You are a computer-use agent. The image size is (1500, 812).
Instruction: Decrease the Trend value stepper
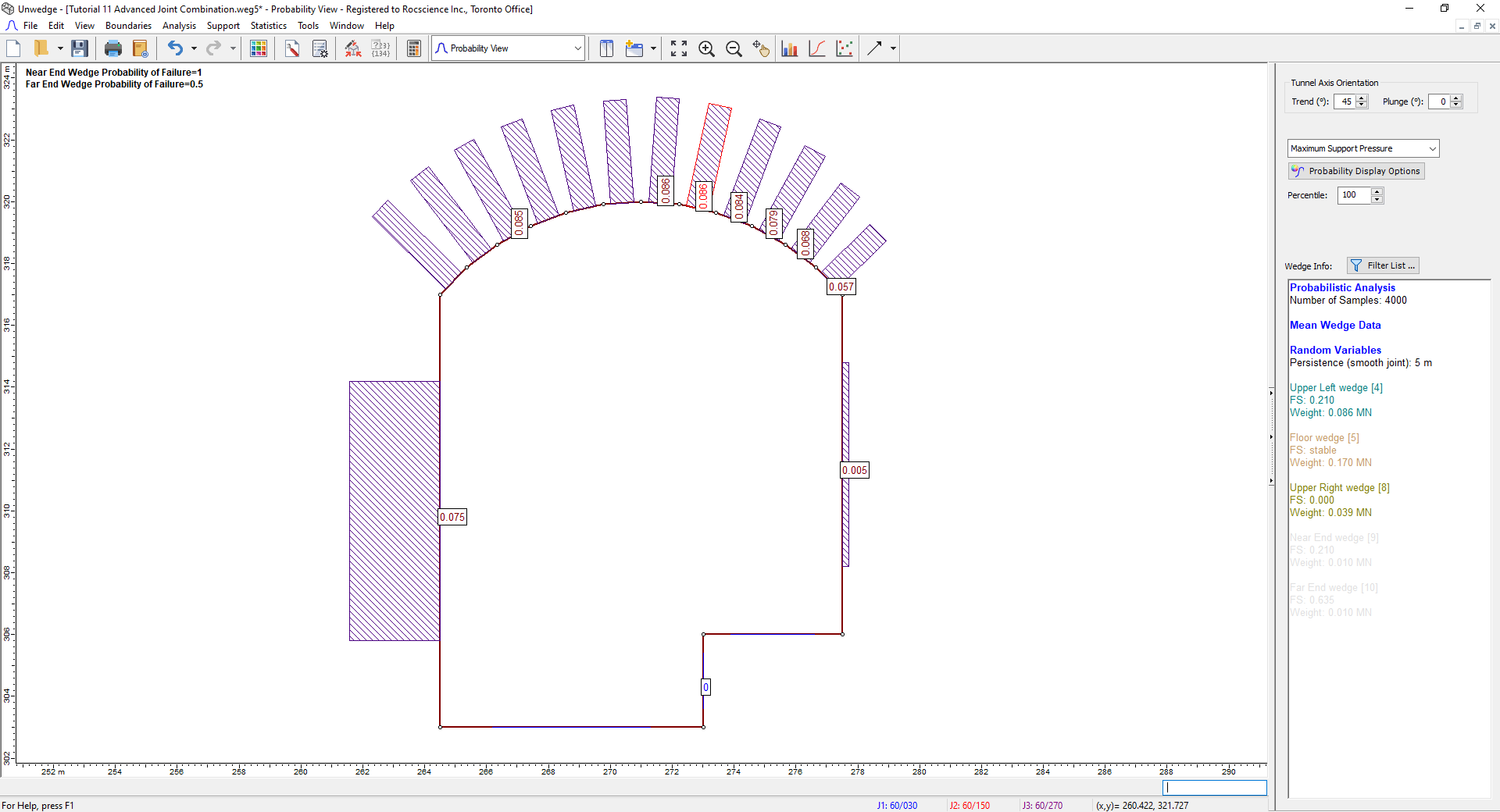[1362, 105]
